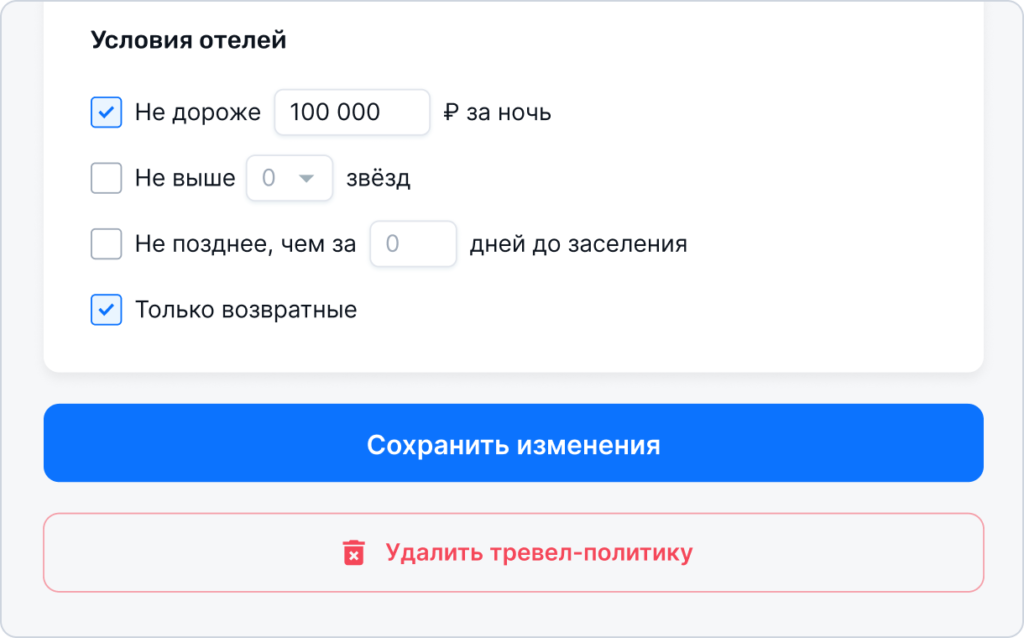The image size is (1024, 638).
Task: Select the "Не позднее, чем за" label
Action: pos(246,244)
